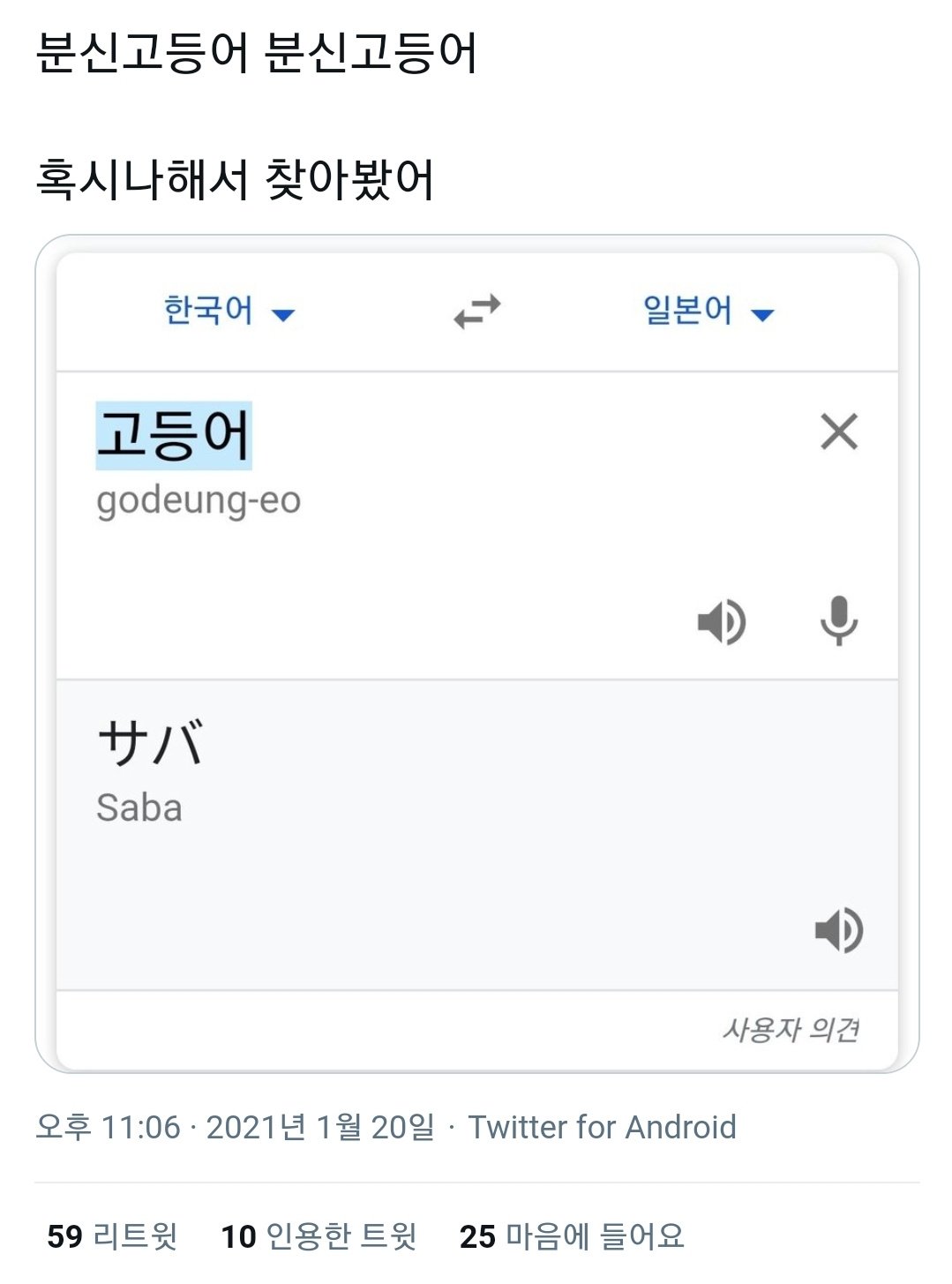View the 10 인용한 트윗 list
This screenshot has width=952, height=1284.
[x=319, y=1235]
